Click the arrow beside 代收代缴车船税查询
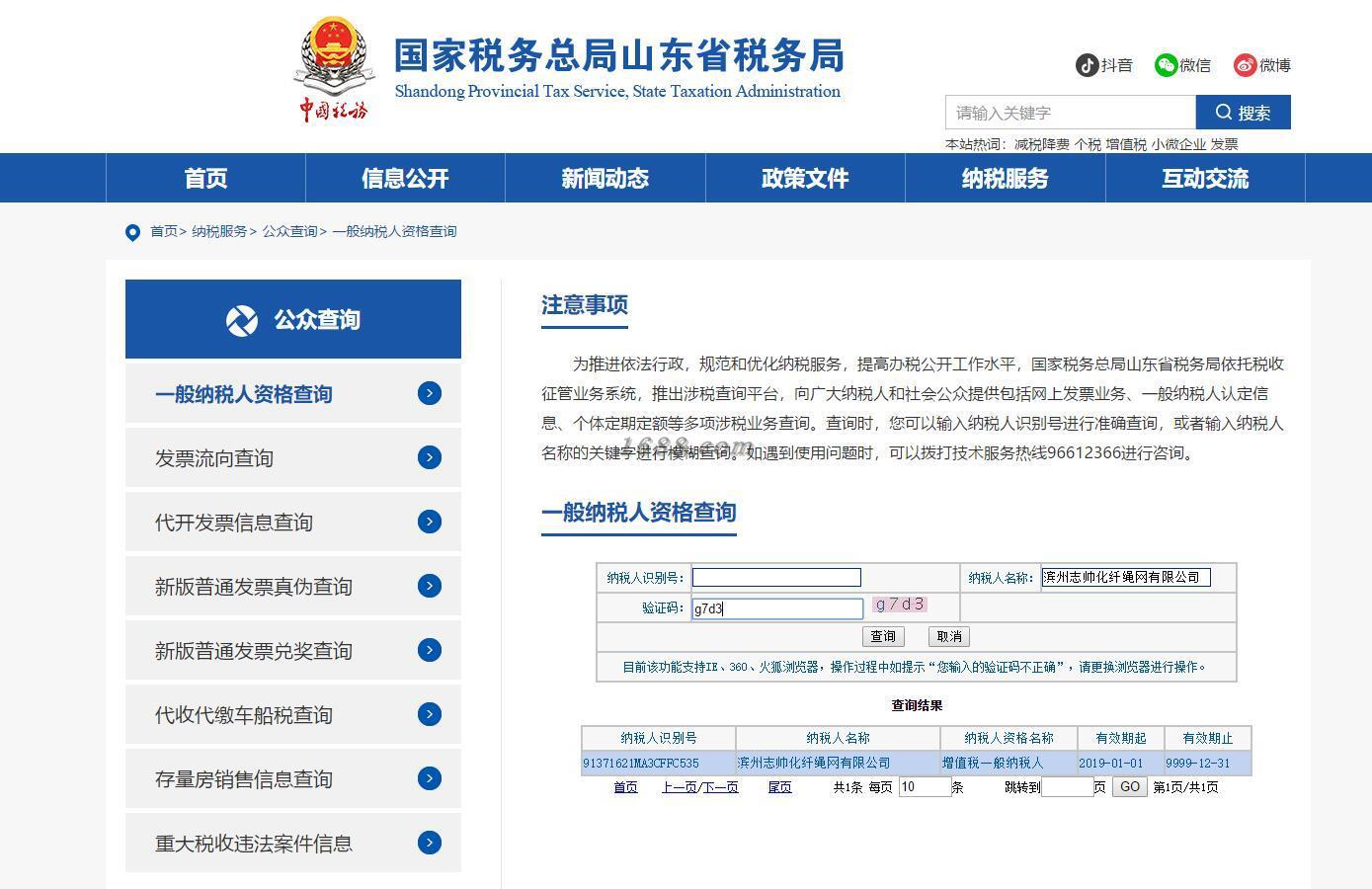This screenshot has width=1372, height=889. click(x=430, y=714)
